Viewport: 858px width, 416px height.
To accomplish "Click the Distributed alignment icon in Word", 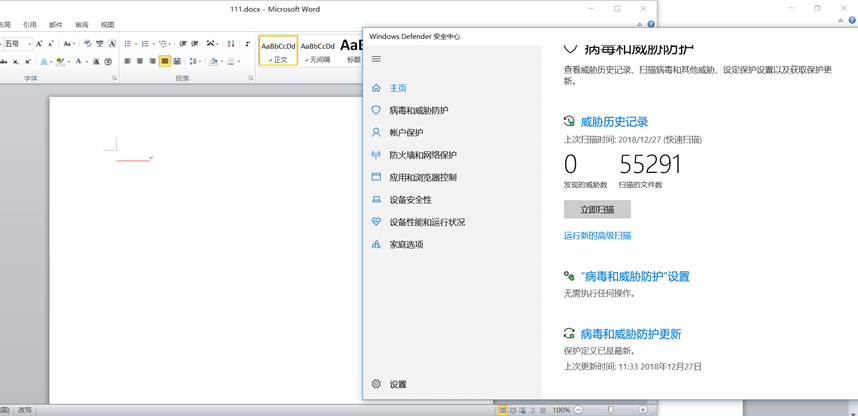I will tap(177, 61).
